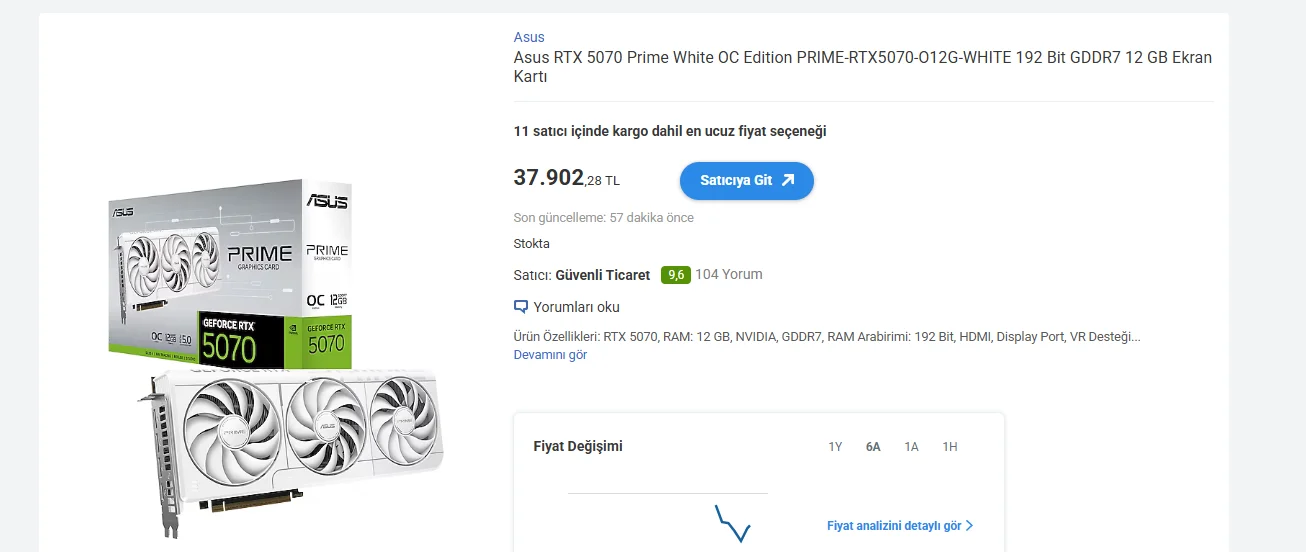Select the 1A price history tab
The width and height of the screenshot is (1306, 552).
click(x=911, y=447)
